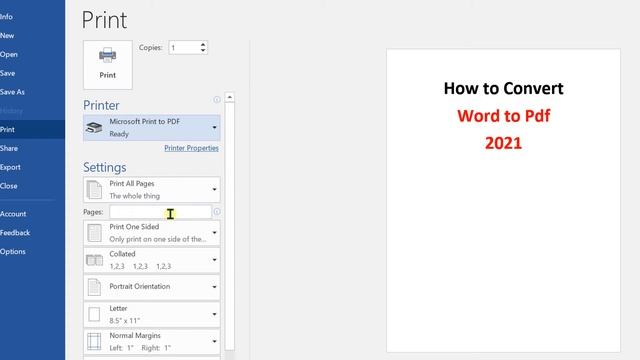
Task: Open the Printer Properties link
Action: coord(191,148)
